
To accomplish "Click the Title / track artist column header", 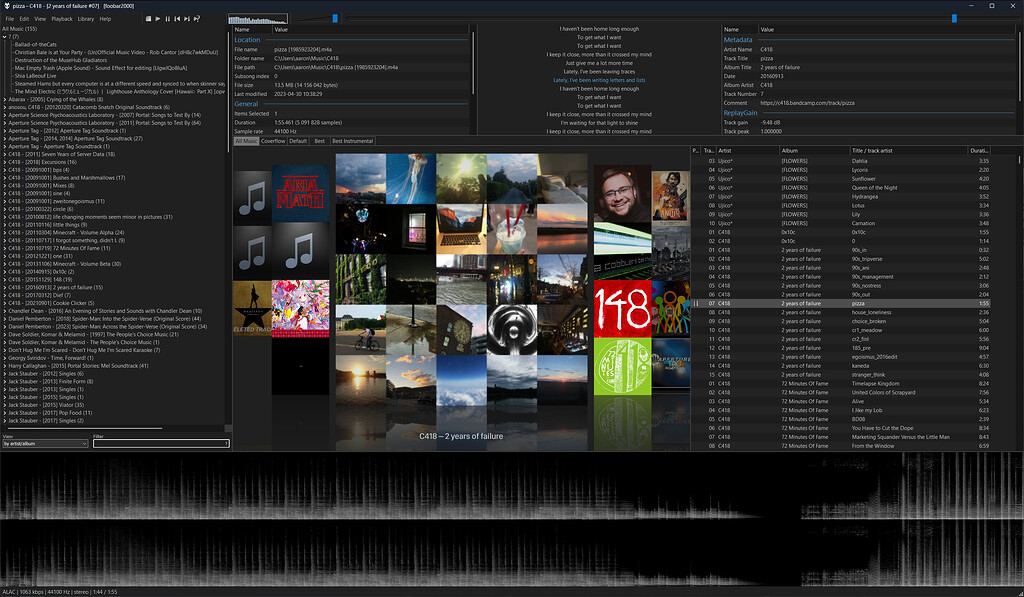I will point(908,150).
